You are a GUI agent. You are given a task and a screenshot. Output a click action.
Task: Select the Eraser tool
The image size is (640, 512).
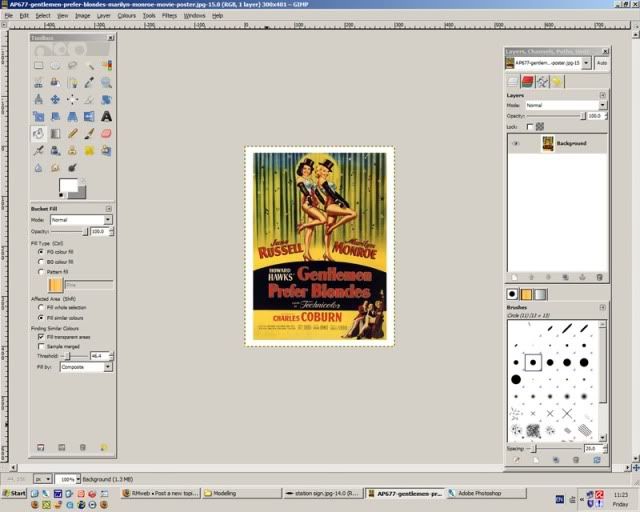pos(106,134)
